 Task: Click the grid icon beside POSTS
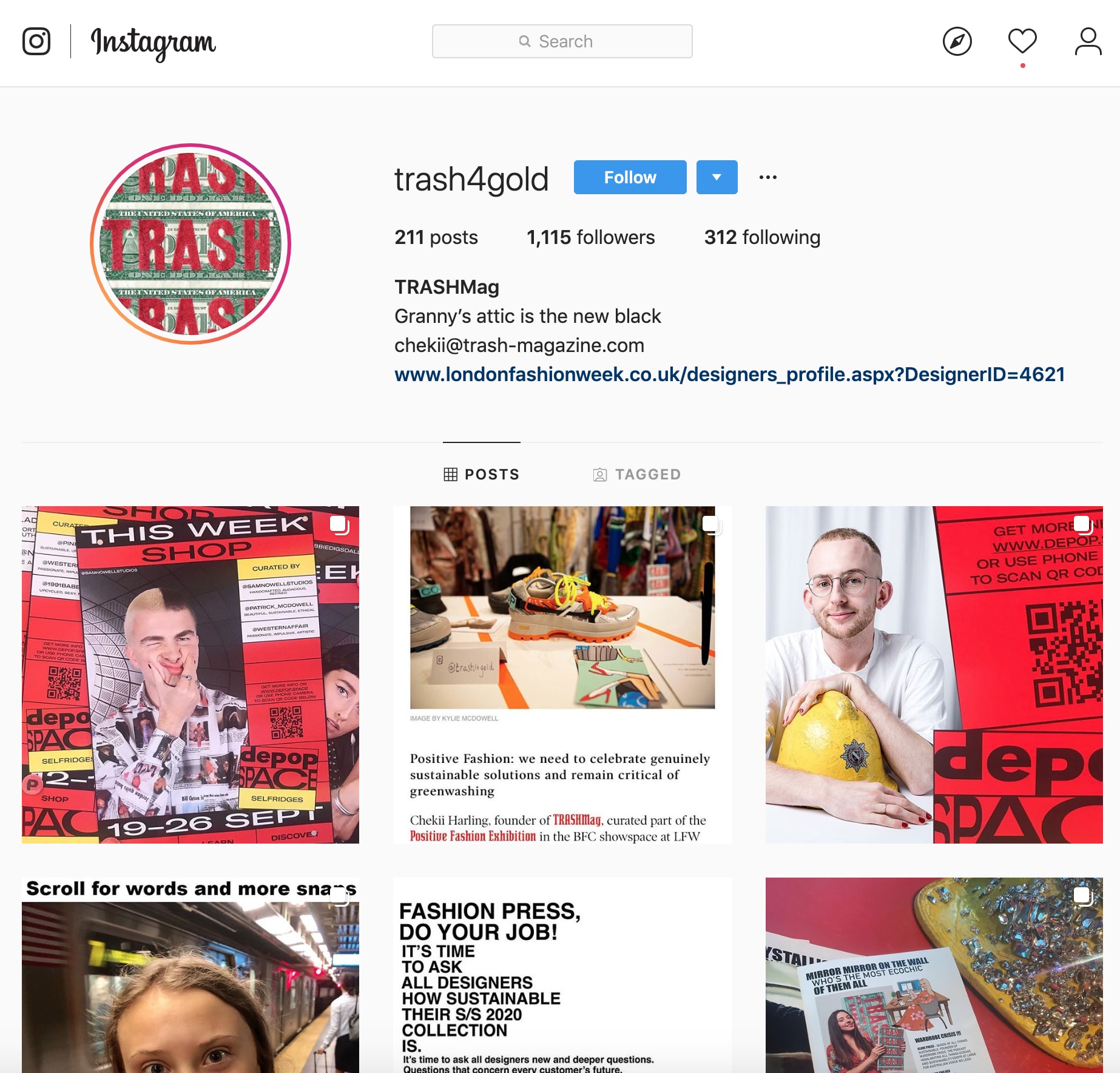point(450,475)
